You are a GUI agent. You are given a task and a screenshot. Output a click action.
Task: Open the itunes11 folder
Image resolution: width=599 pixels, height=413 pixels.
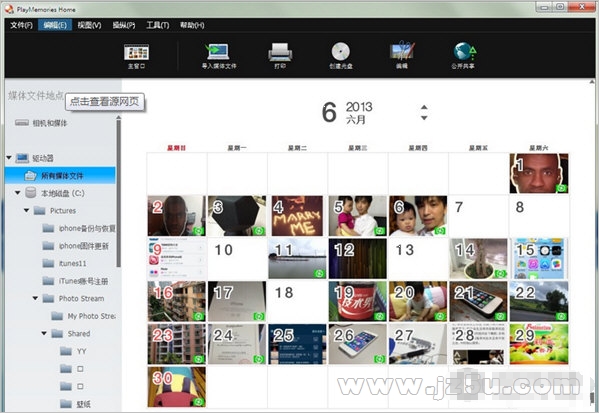coord(64,263)
